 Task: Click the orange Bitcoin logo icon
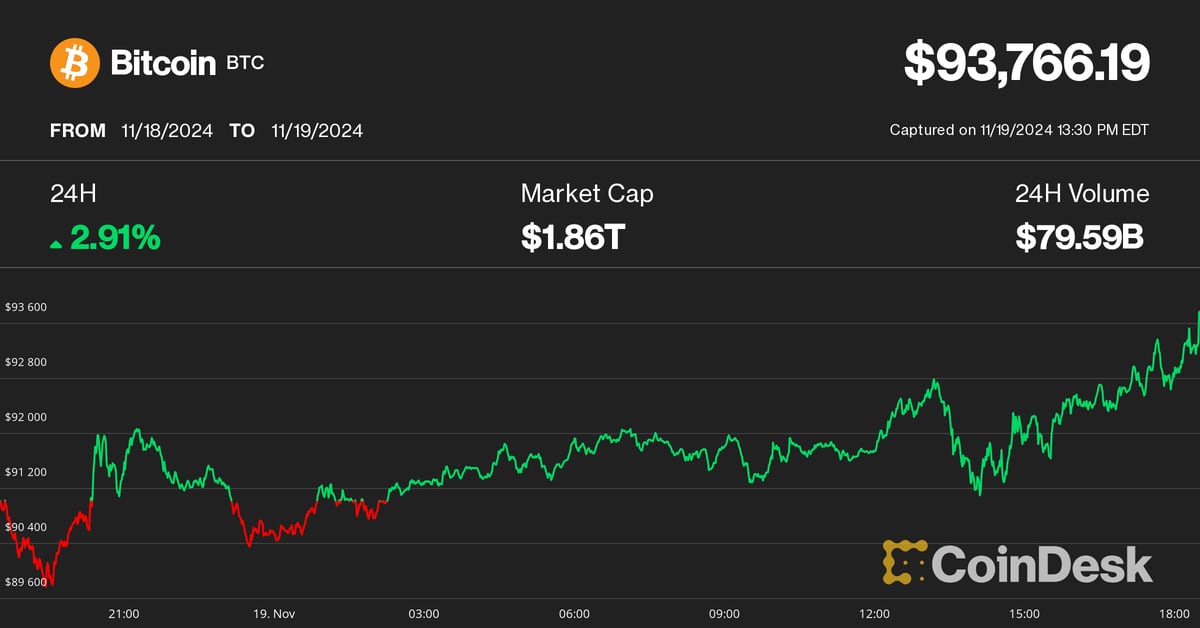(75, 62)
